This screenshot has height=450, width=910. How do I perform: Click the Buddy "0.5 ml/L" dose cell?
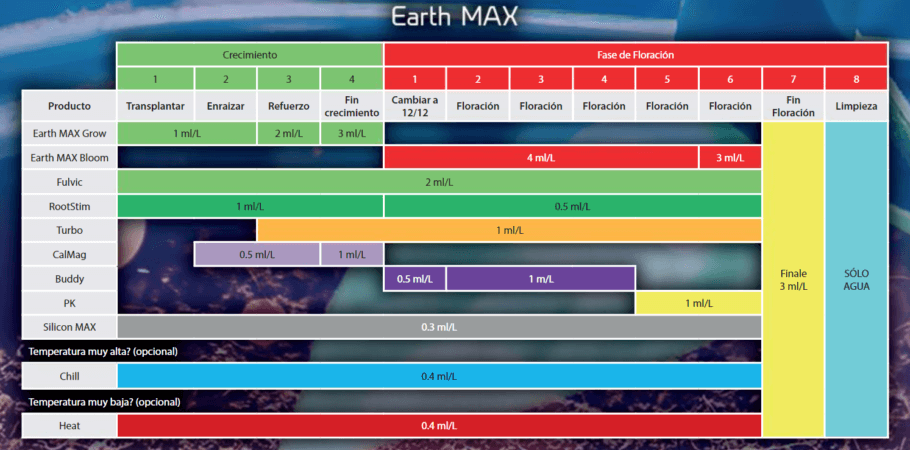click(415, 279)
